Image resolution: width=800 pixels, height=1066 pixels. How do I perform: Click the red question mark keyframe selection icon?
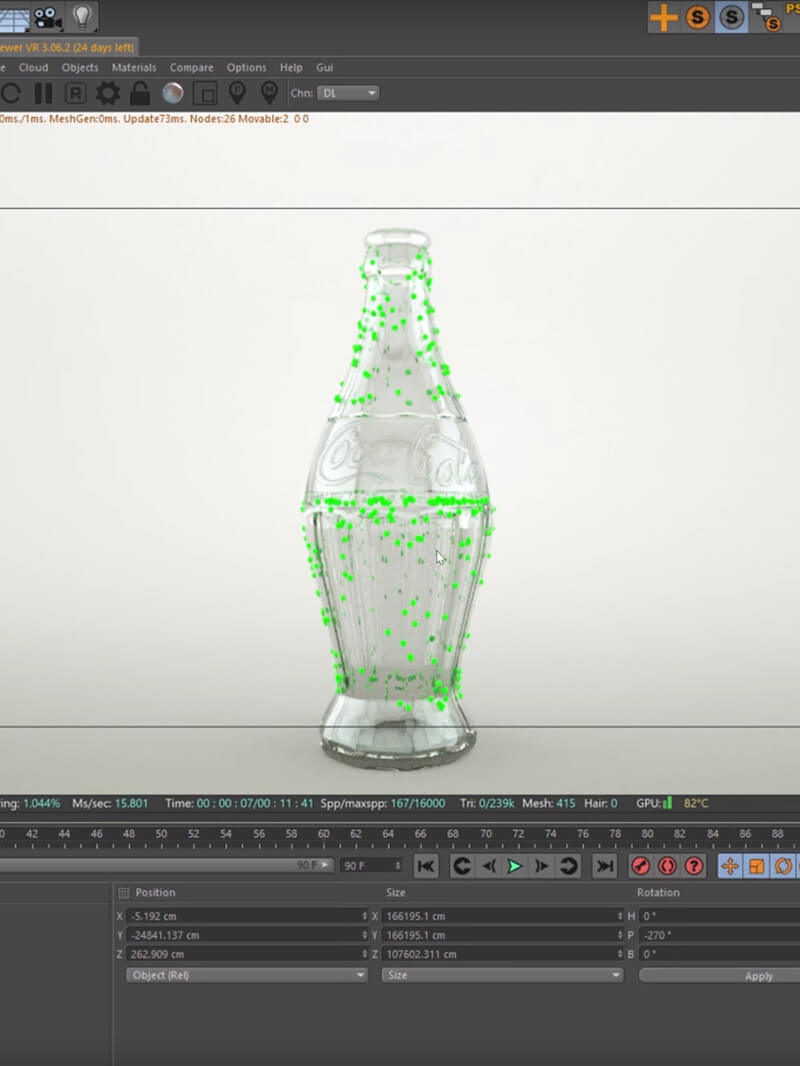[x=693, y=866]
